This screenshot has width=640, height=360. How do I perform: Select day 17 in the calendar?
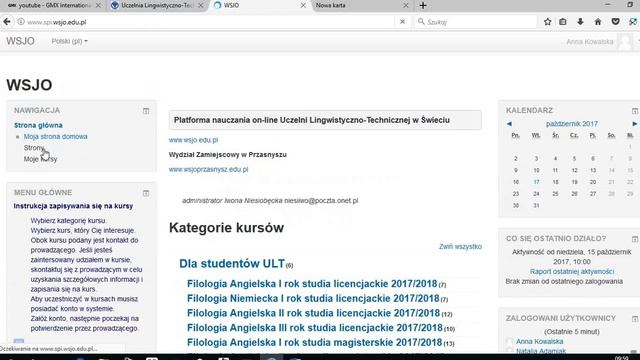click(x=536, y=182)
